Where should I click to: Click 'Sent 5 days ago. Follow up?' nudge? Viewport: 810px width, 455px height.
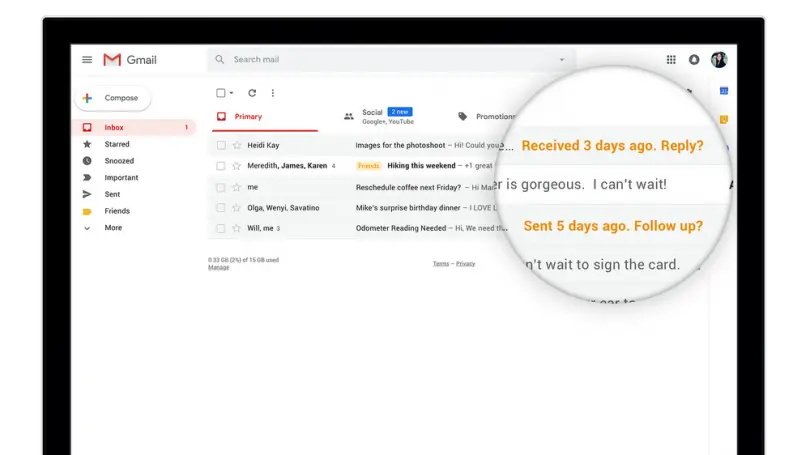[x=613, y=226]
